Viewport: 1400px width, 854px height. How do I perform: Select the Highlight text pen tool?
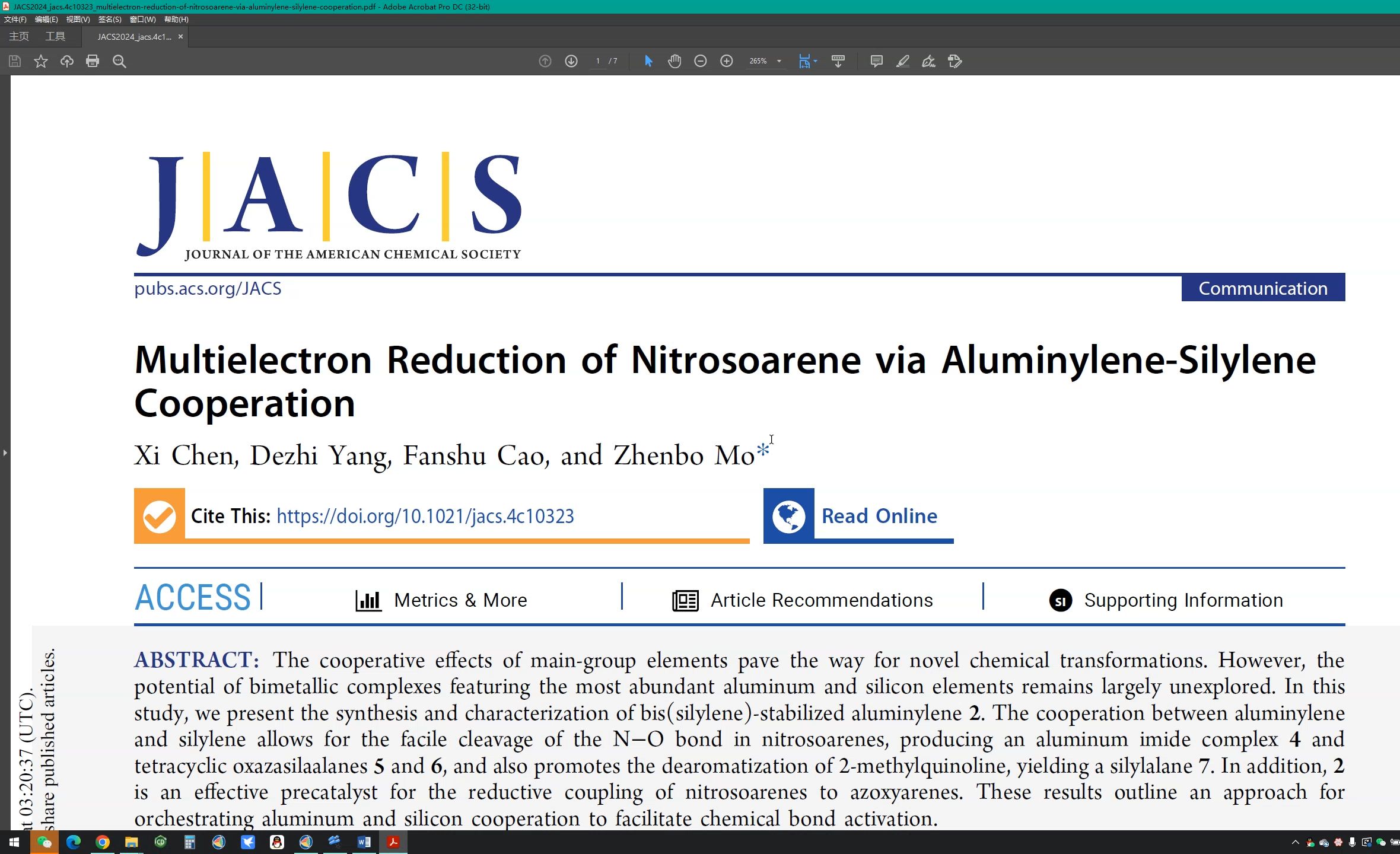(902, 61)
